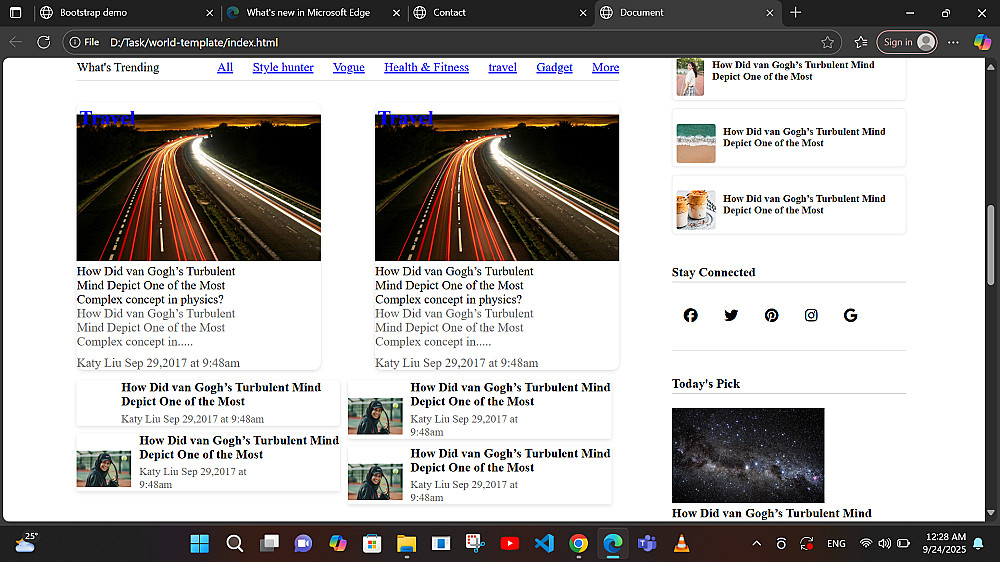Viewport: 1000px width, 562px height.
Task: Open the tab actions menu icon
Action: [x=16, y=12]
